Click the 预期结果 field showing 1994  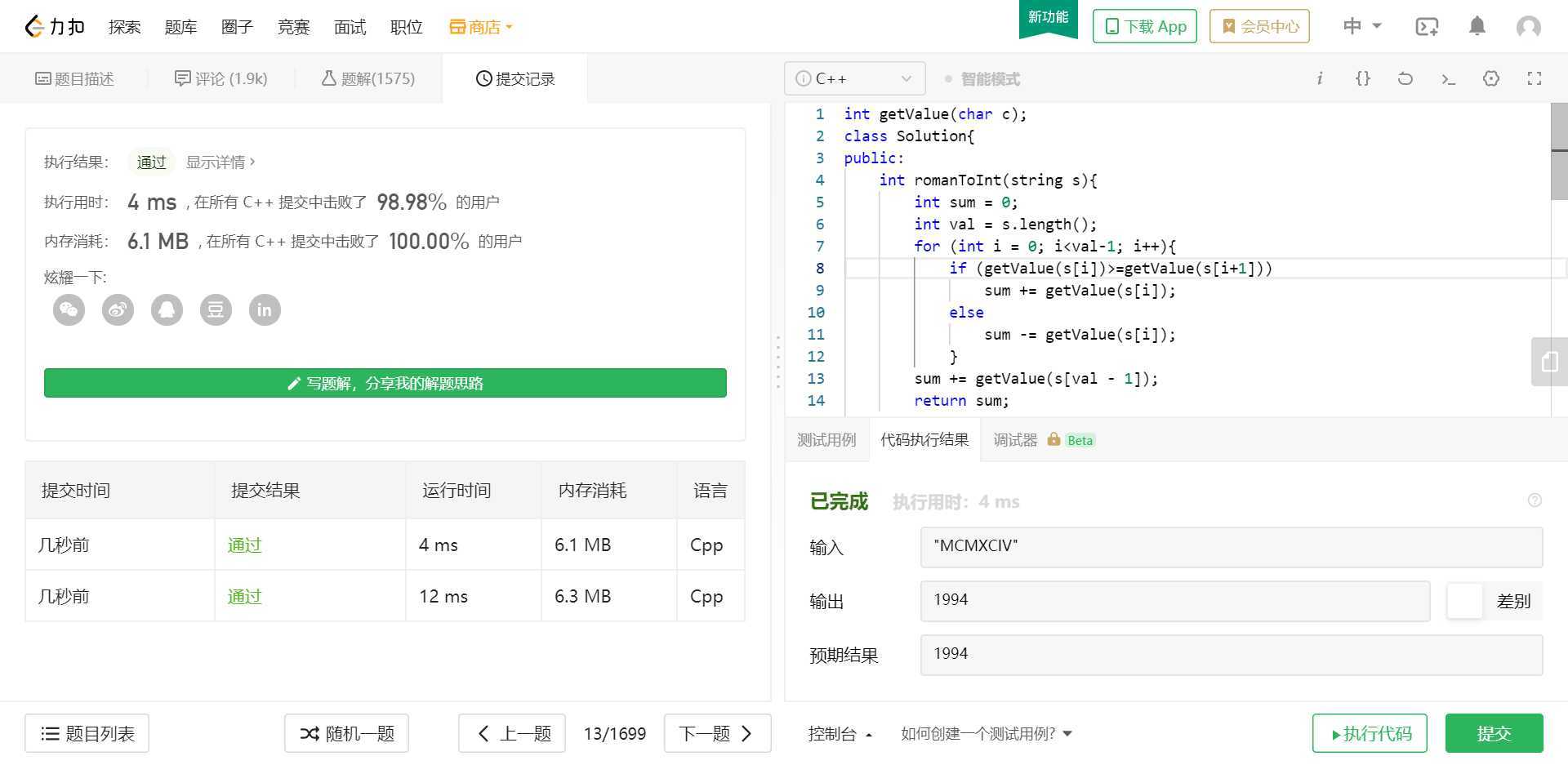(1231, 655)
